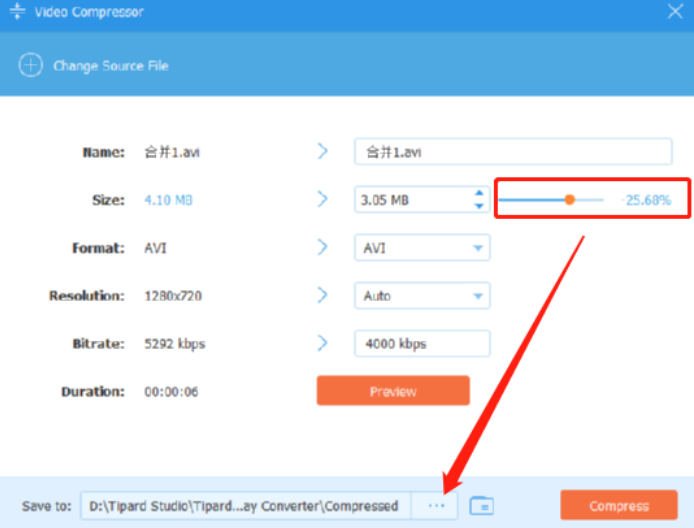Focus the output Name text field

[512, 152]
